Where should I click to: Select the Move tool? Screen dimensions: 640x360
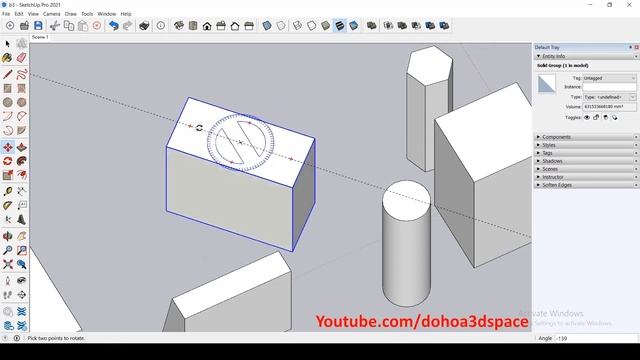click(x=7, y=147)
